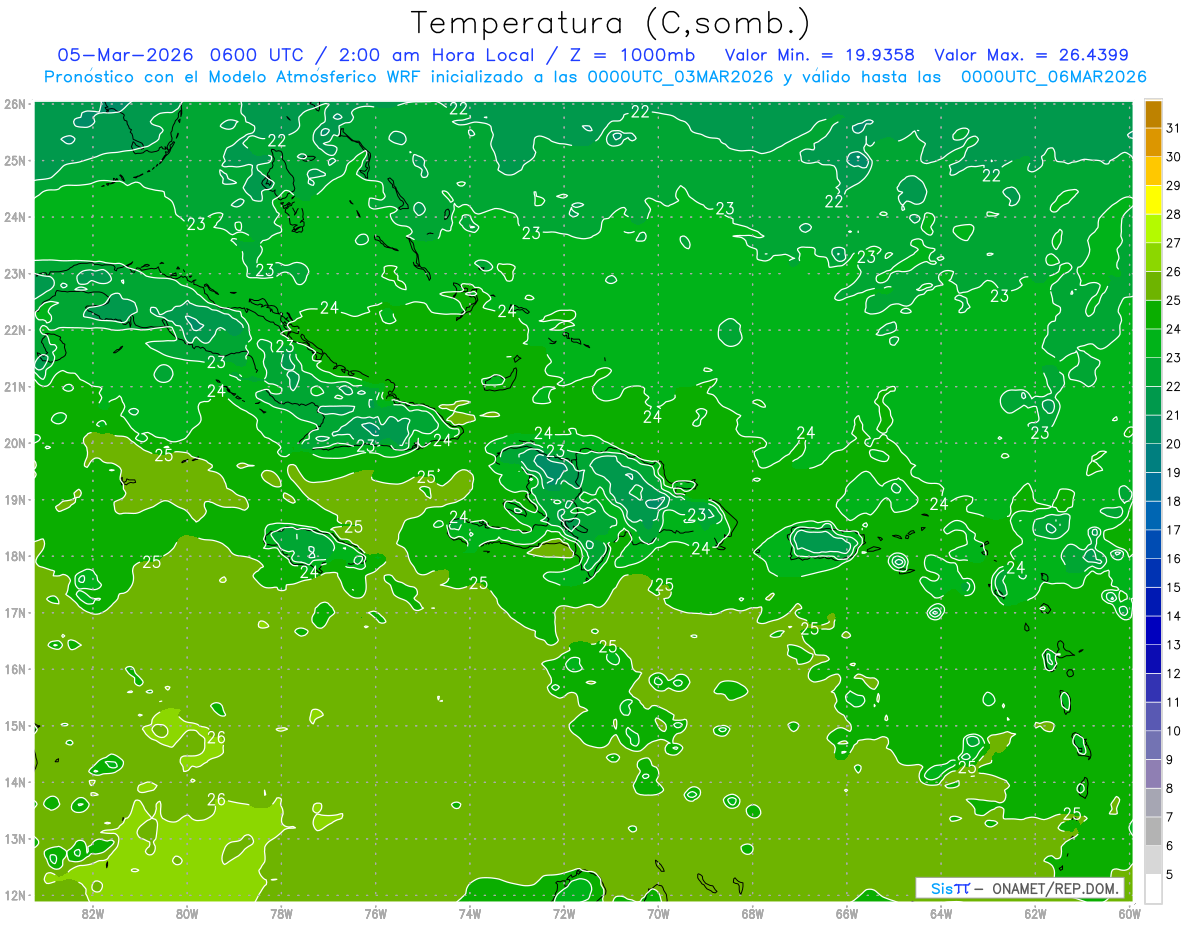Click the 82W longitude axis label
The image size is (1200, 927).
point(93,913)
